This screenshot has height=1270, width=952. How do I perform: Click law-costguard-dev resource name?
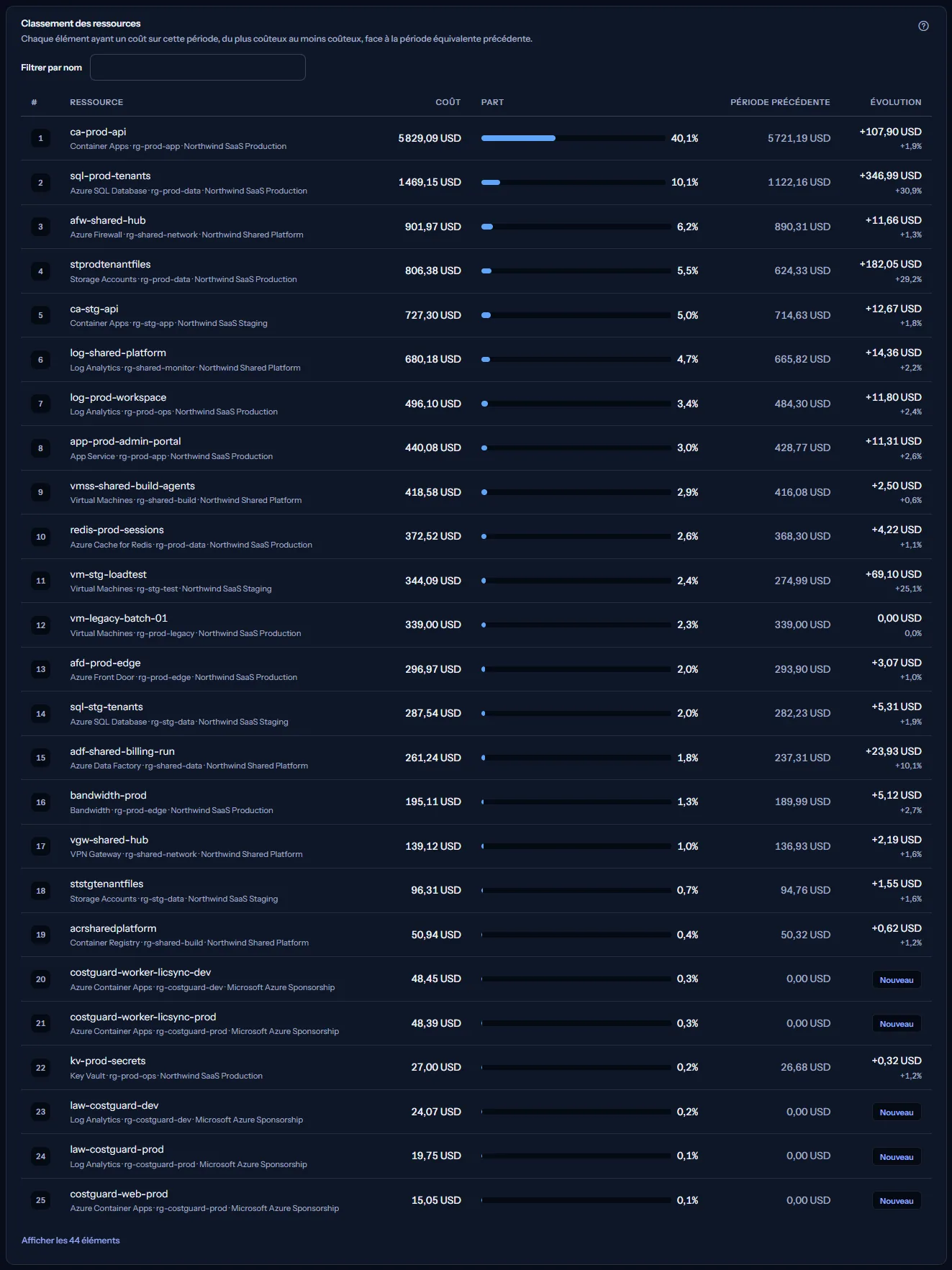pos(114,1105)
